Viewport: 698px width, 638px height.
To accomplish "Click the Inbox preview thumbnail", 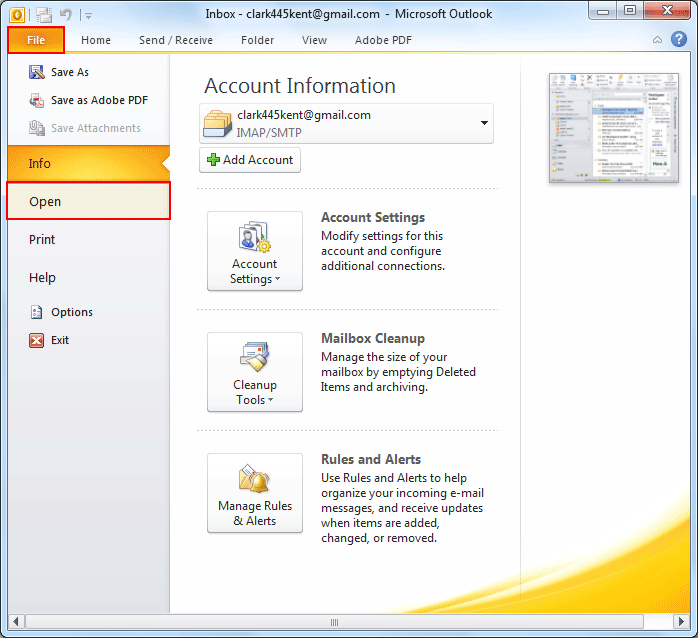I will click(614, 128).
